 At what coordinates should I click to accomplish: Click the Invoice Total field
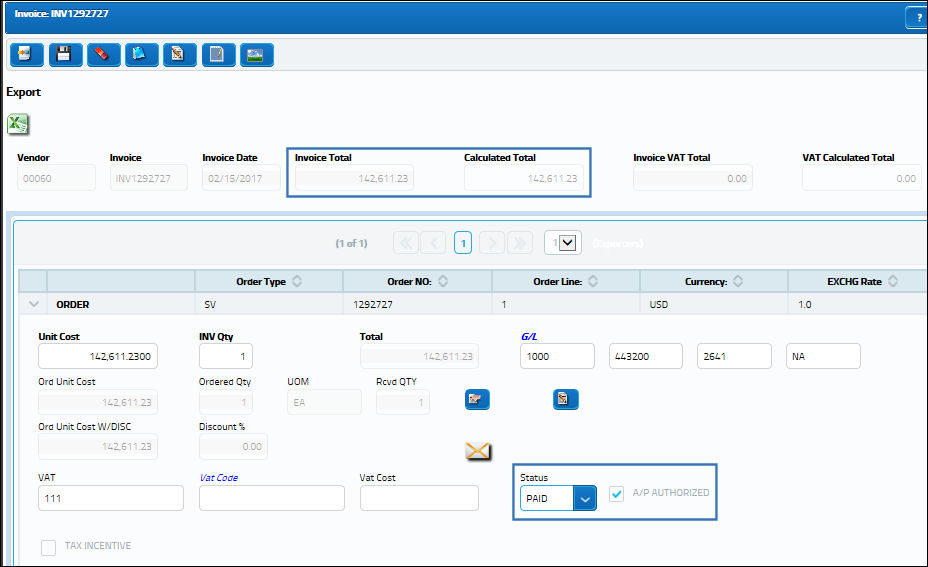click(x=355, y=178)
